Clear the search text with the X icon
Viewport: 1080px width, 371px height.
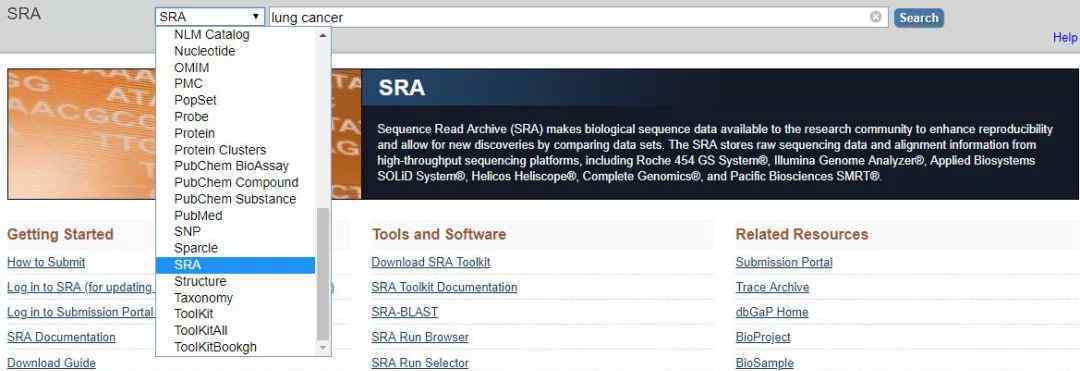pyautogui.click(x=875, y=17)
